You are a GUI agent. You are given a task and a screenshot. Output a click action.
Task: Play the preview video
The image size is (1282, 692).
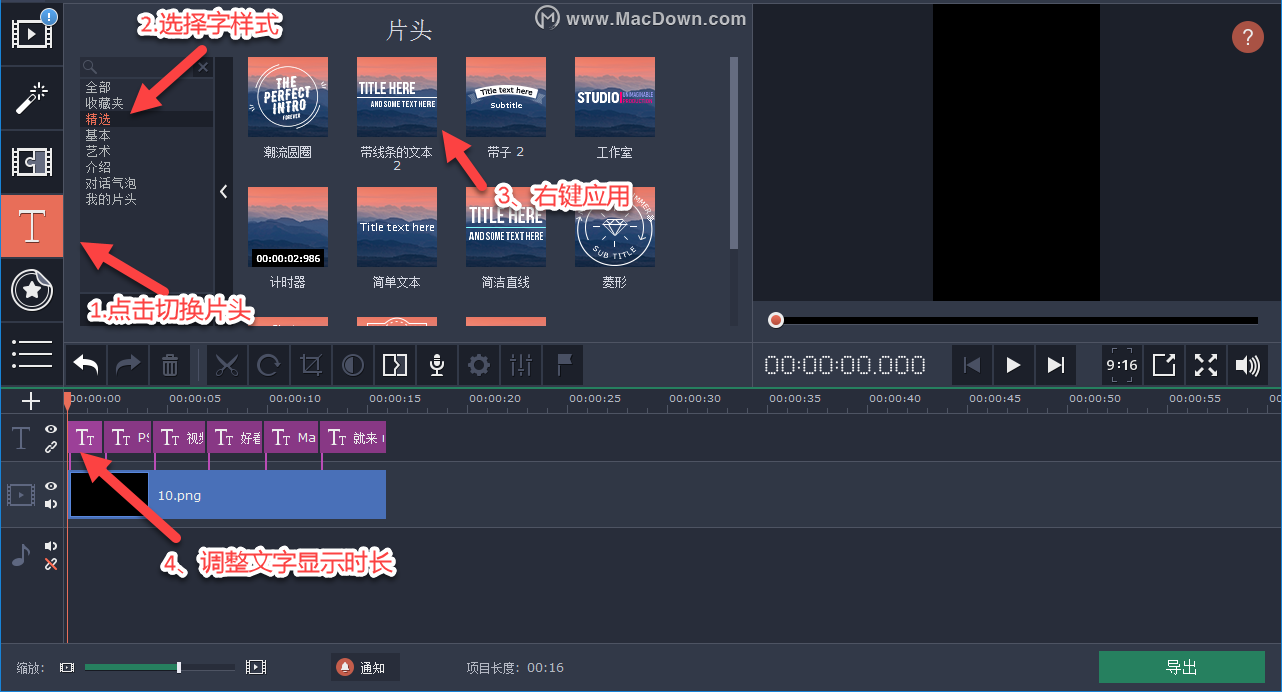tap(1013, 365)
